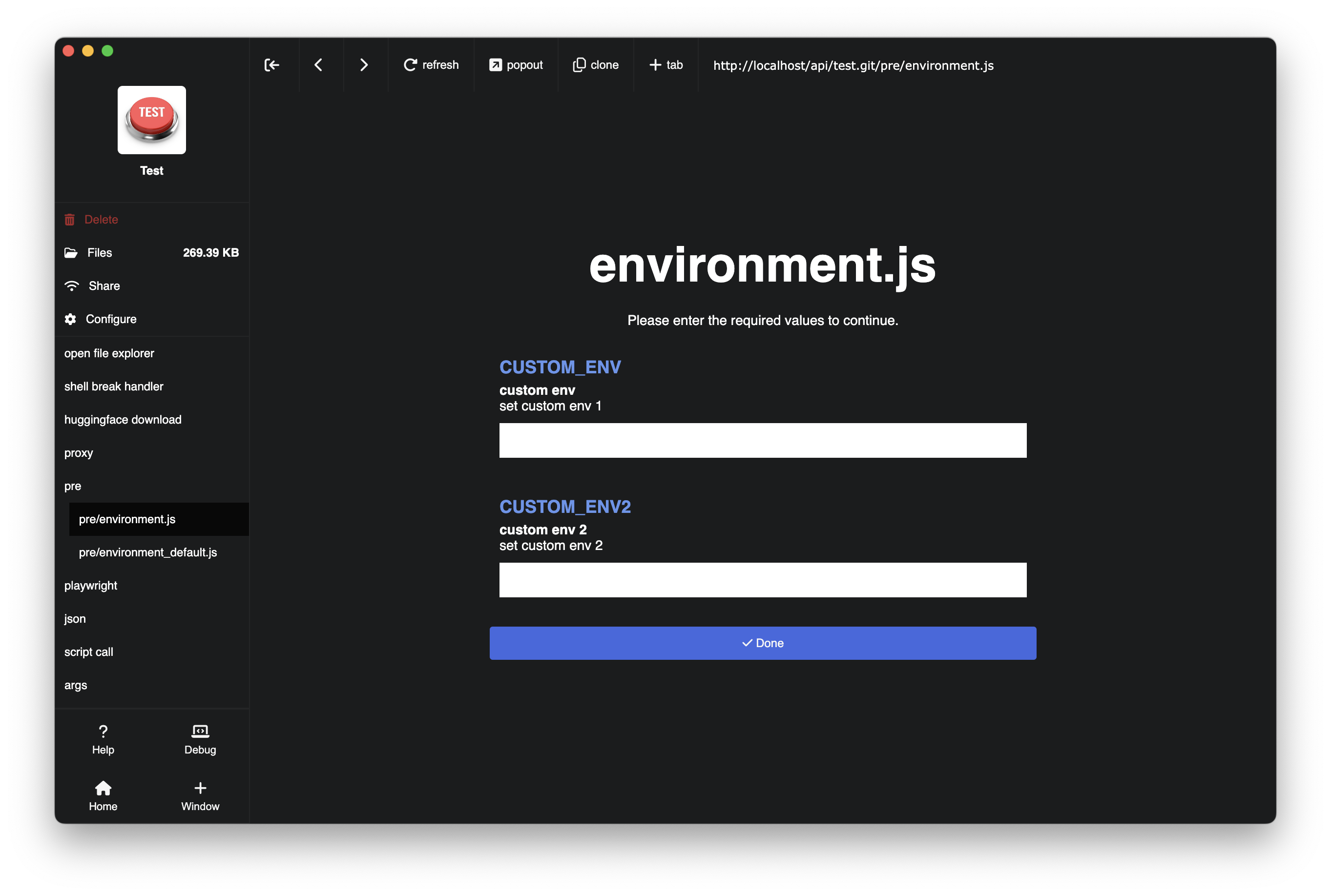This screenshot has width=1331, height=896.
Task: Delete the Test app
Action: pos(101,219)
